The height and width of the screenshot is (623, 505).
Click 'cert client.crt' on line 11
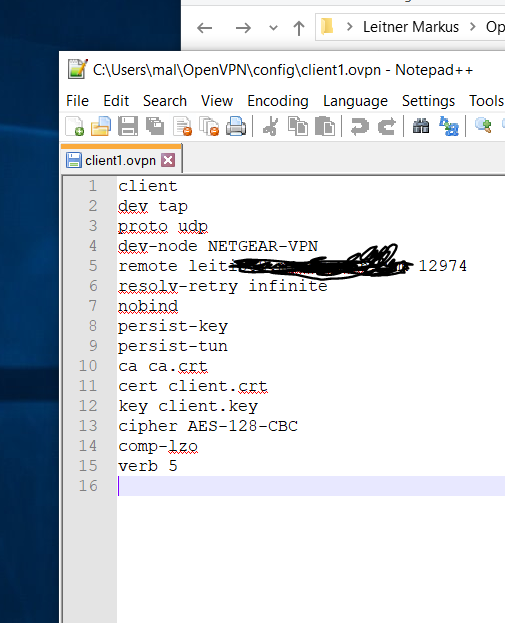(x=193, y=386)
